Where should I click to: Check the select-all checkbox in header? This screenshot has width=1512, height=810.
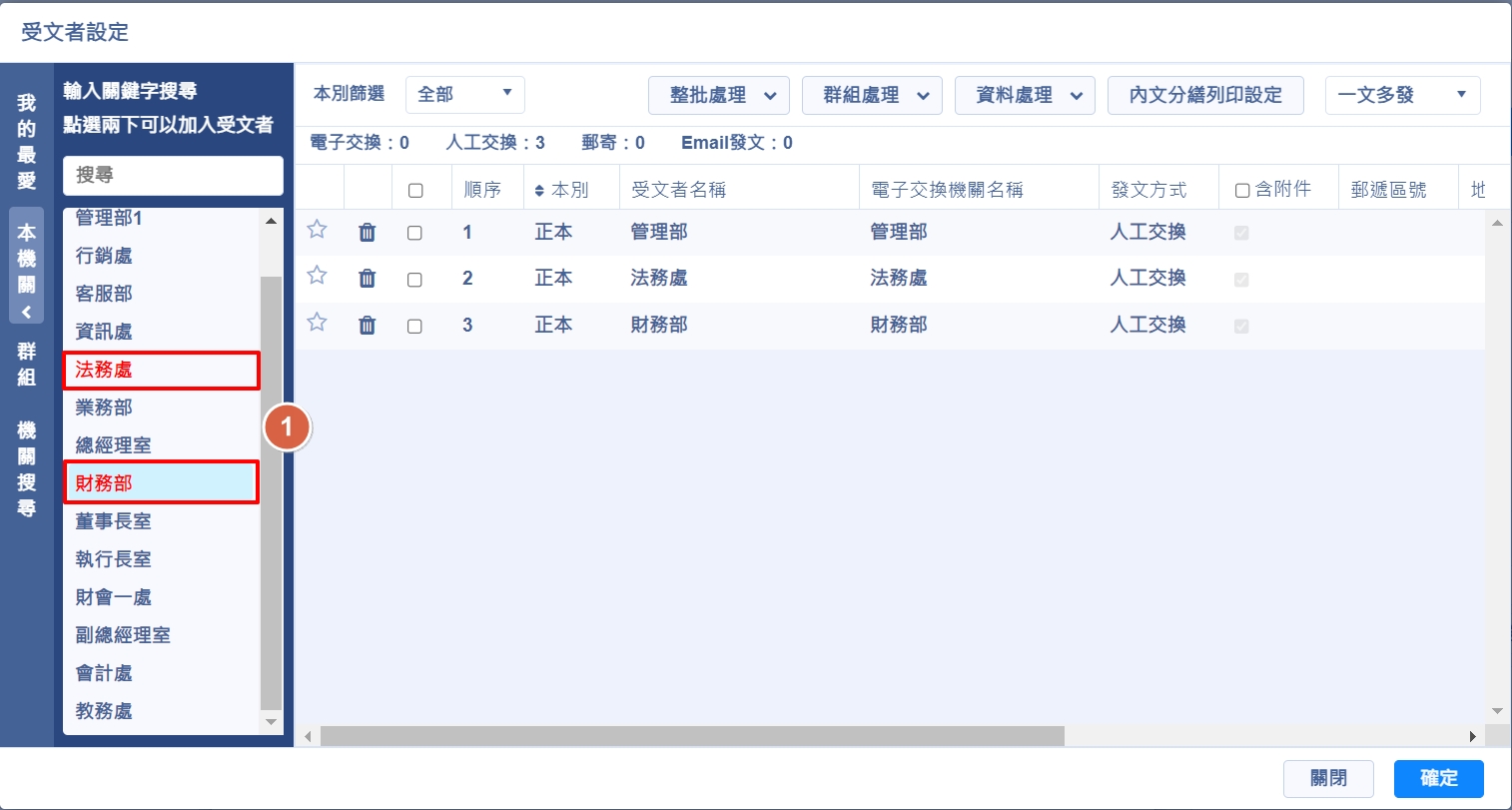coord(415,190)
